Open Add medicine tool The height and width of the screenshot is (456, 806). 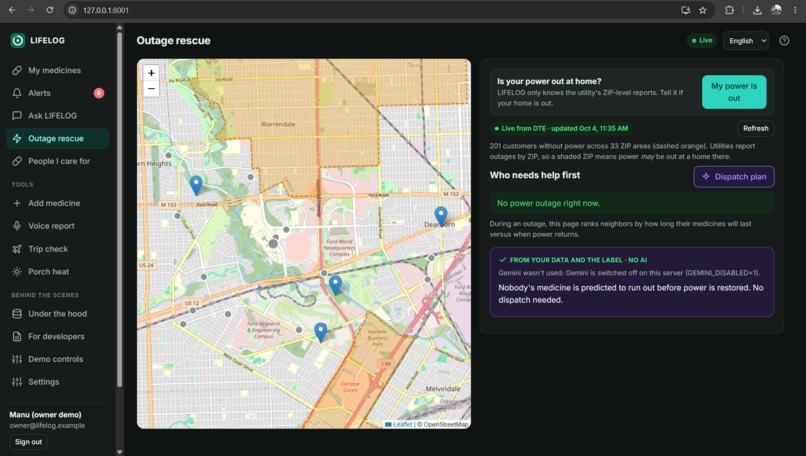pyautogui.click(x=58, y=203)
